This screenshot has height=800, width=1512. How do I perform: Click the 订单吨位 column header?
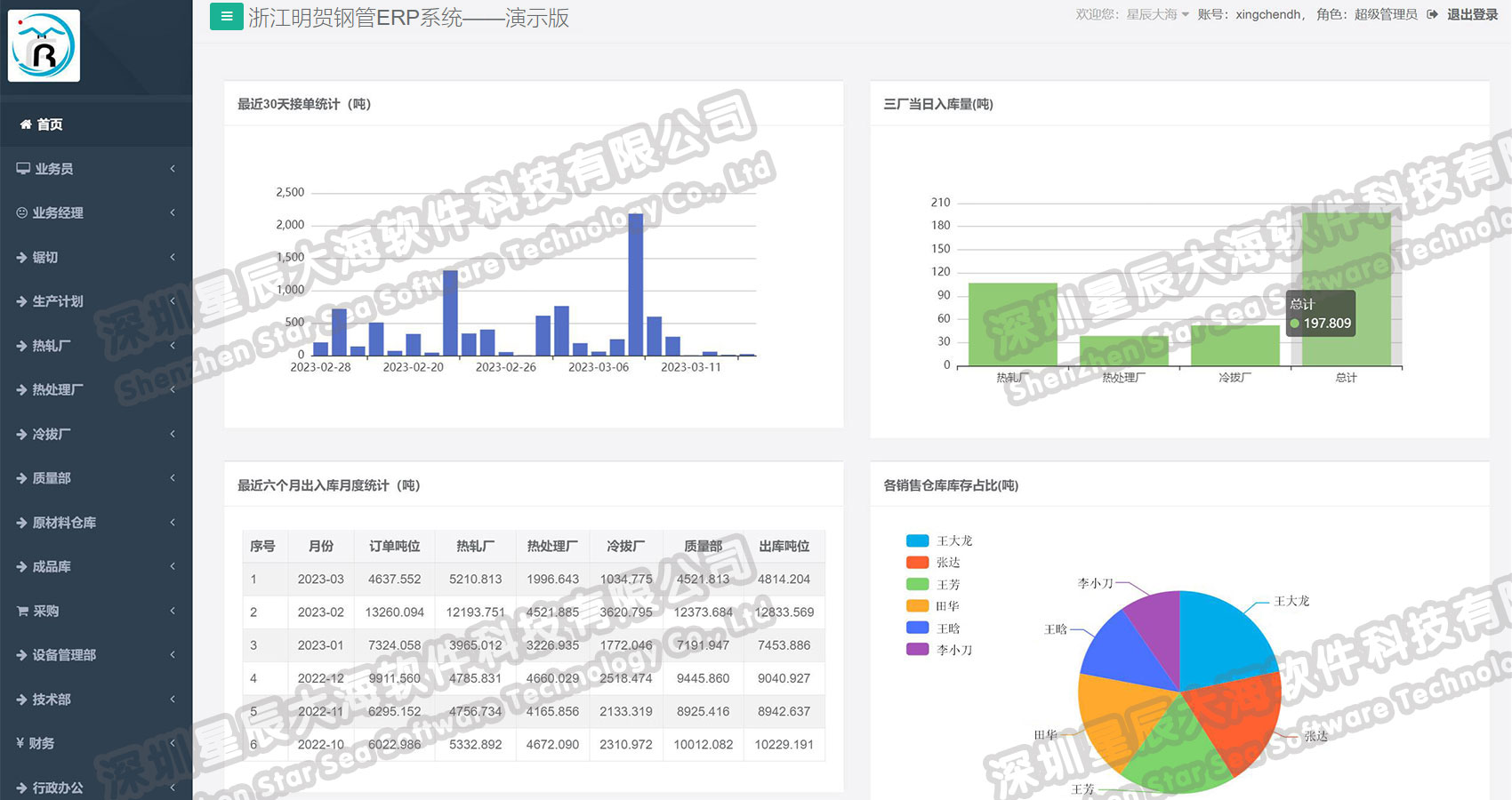(x=394, y=546)
